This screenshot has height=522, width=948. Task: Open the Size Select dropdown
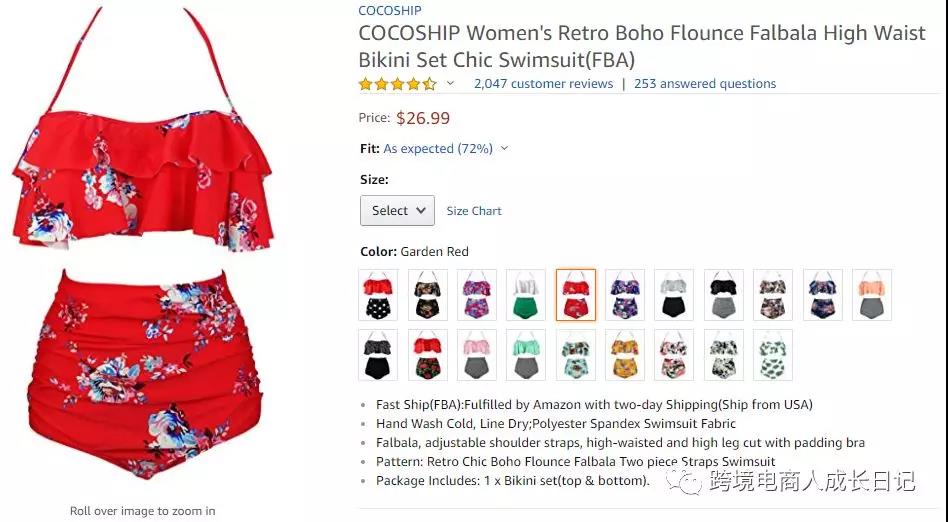pos(397,210)
